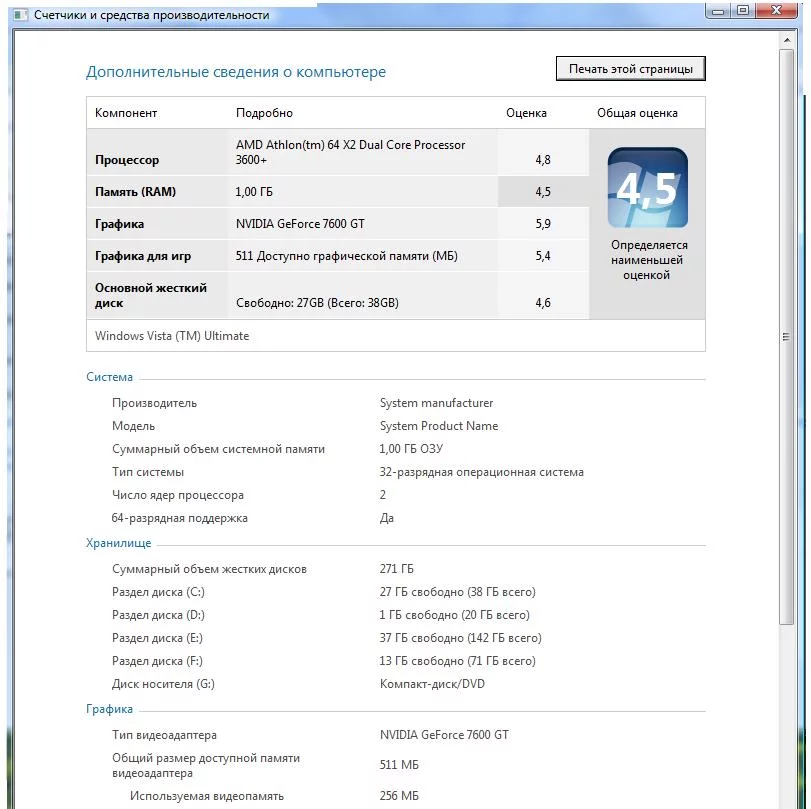
Task: Click 'Свободно: 27GB (Всего: 38GB)' text
Action: [317, 303]
